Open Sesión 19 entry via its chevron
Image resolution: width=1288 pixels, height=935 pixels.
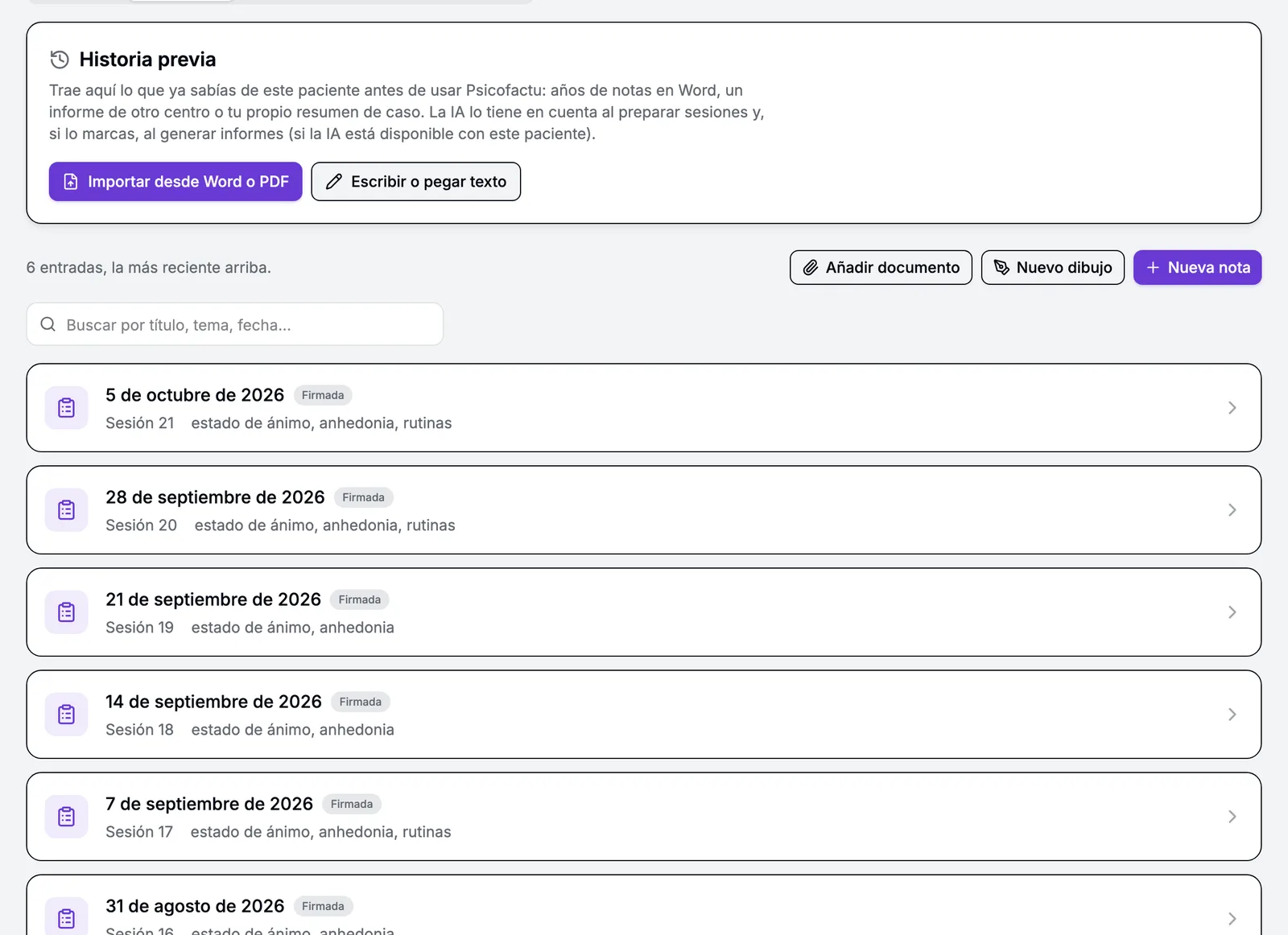1232,612
